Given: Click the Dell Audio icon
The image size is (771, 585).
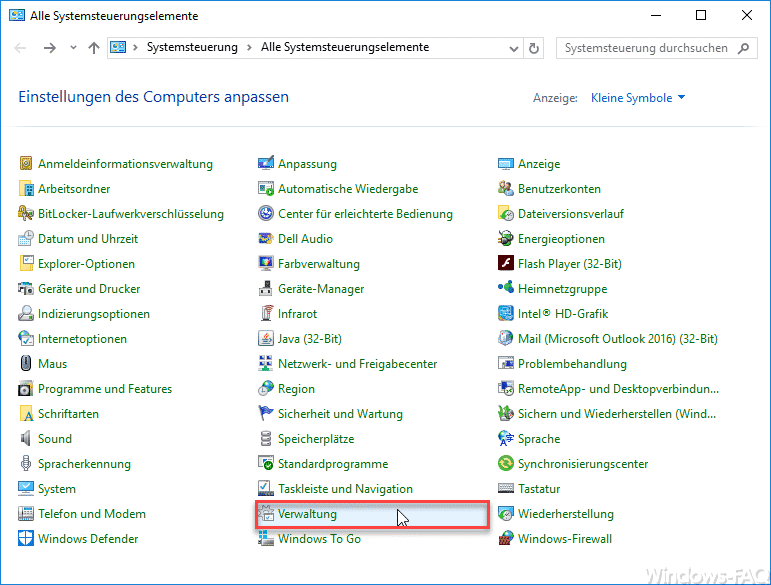Looking at the screenshot, I should pyautogui.click(x=266, y=238).
